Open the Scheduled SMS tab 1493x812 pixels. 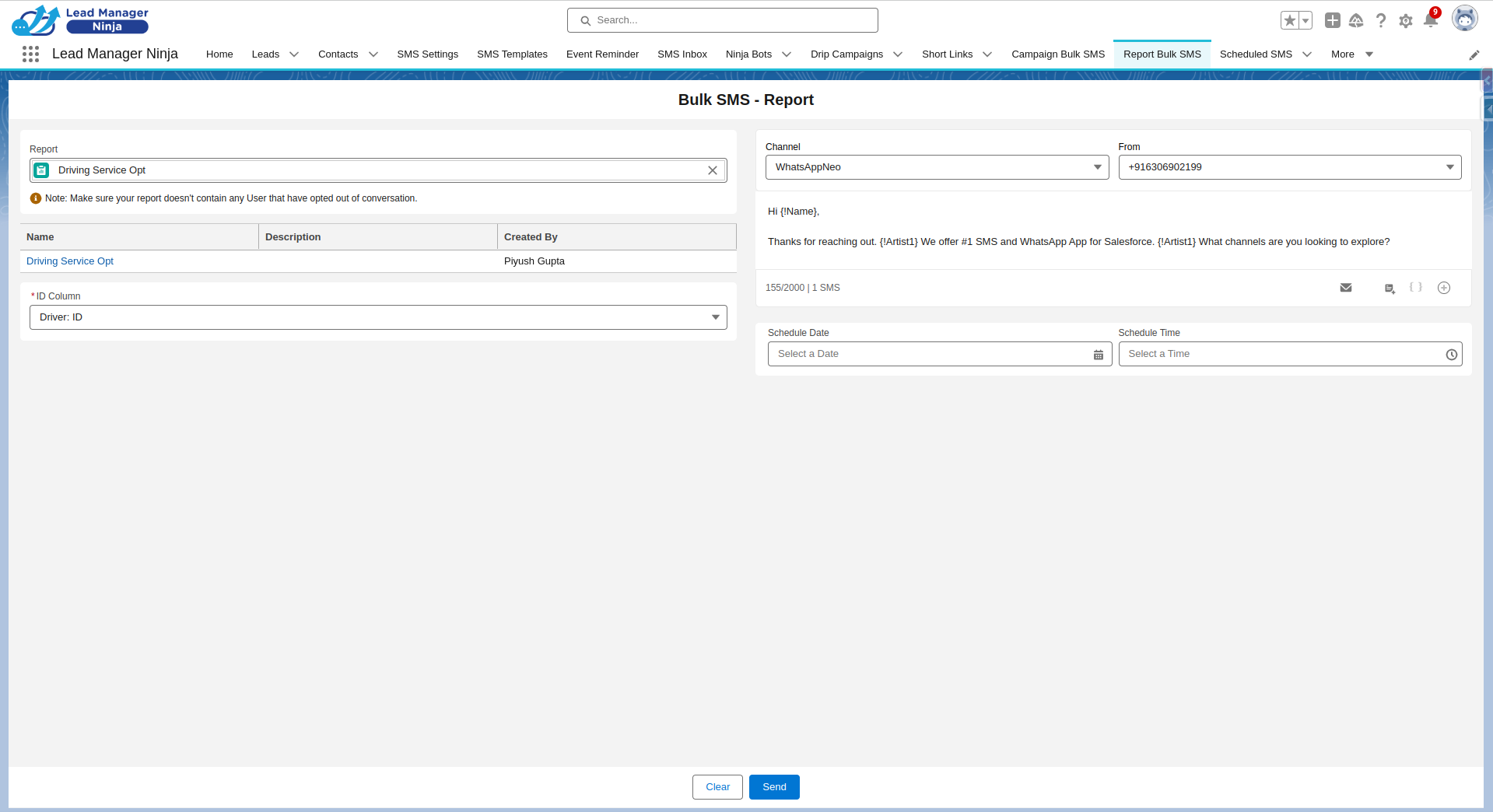(1256, 54)
